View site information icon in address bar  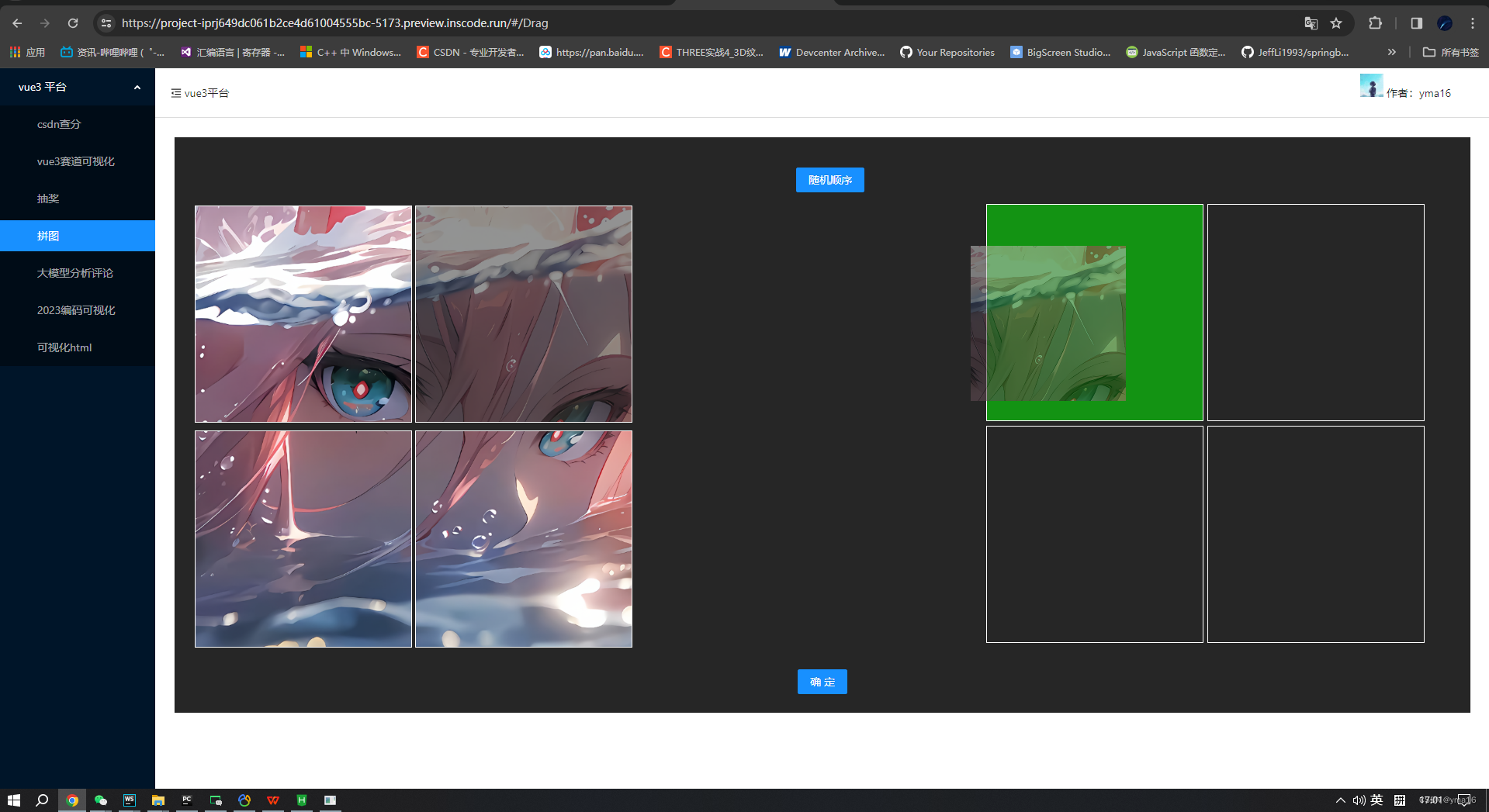106,23
